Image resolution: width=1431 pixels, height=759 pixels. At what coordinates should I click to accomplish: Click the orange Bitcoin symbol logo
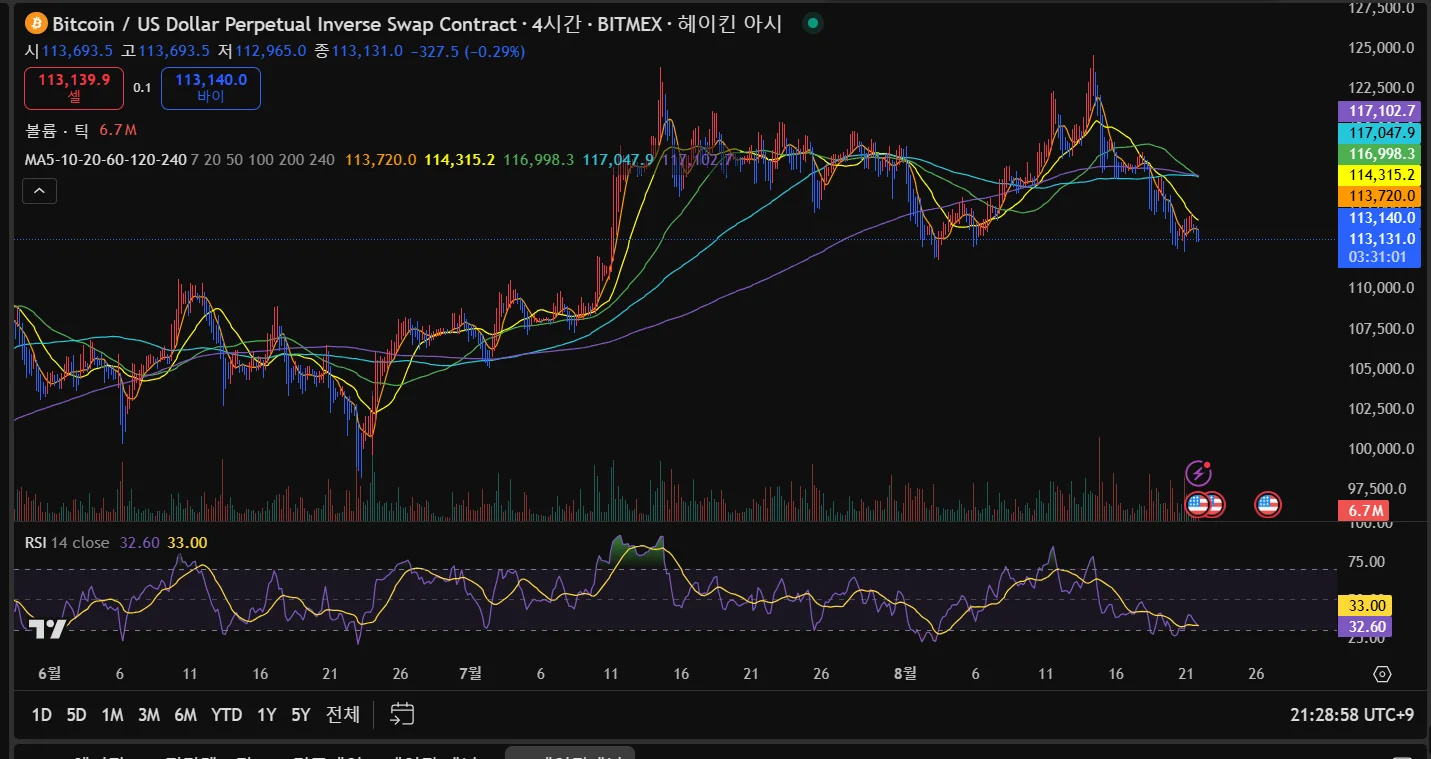(x=36, y=23)
